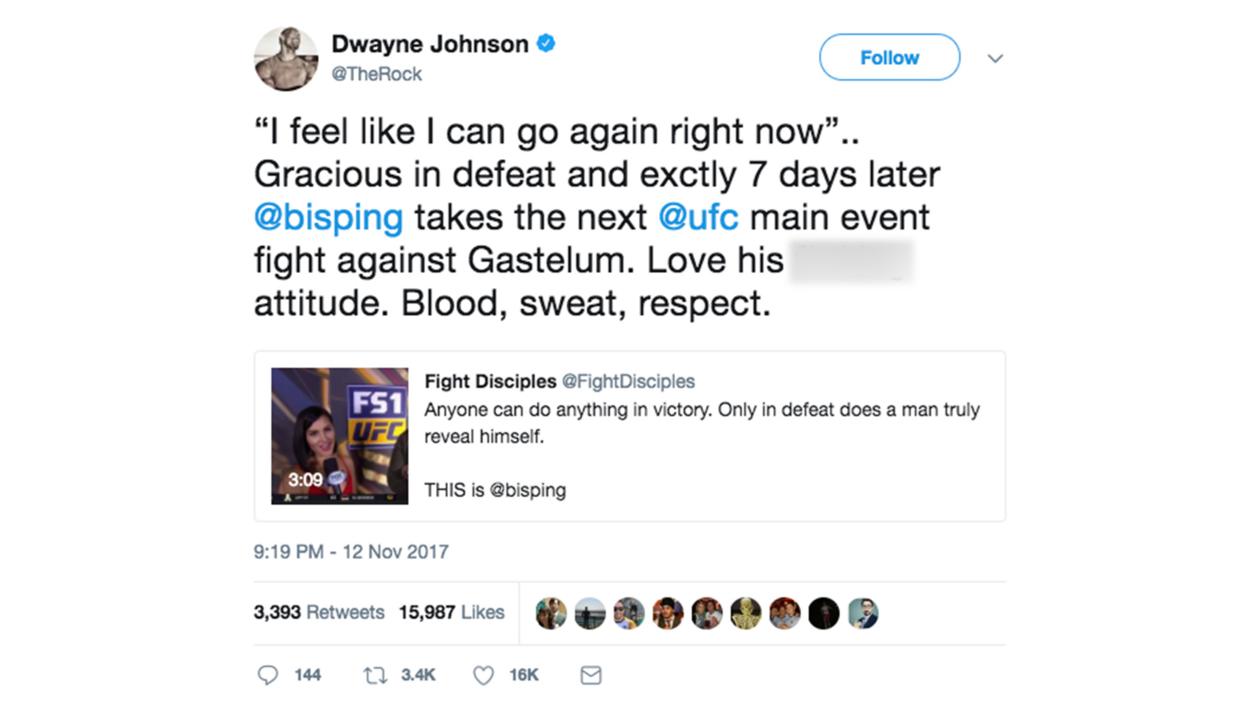Click the last liker avatar thumbnail
Screen dimensions: 1248x702
(x=863, y=611)
